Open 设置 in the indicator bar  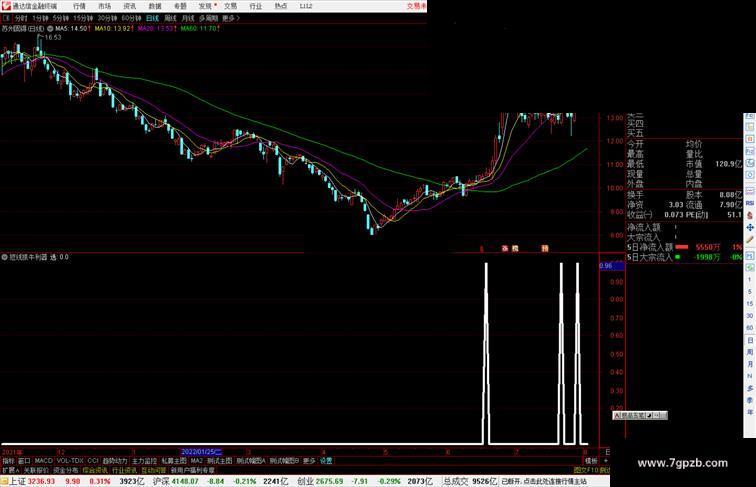326,461
